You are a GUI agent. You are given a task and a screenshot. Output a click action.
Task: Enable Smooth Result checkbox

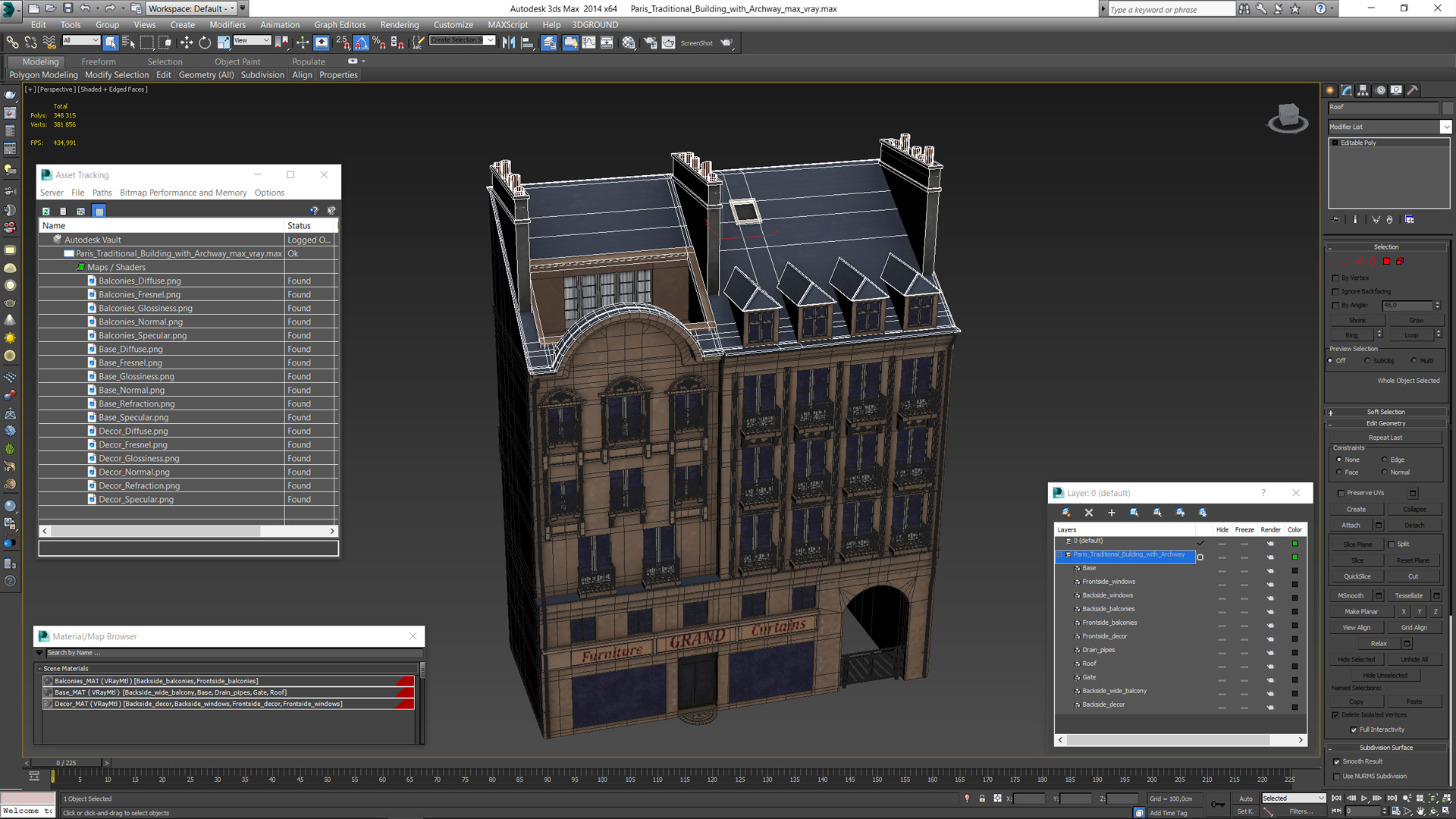point(1338,762)
